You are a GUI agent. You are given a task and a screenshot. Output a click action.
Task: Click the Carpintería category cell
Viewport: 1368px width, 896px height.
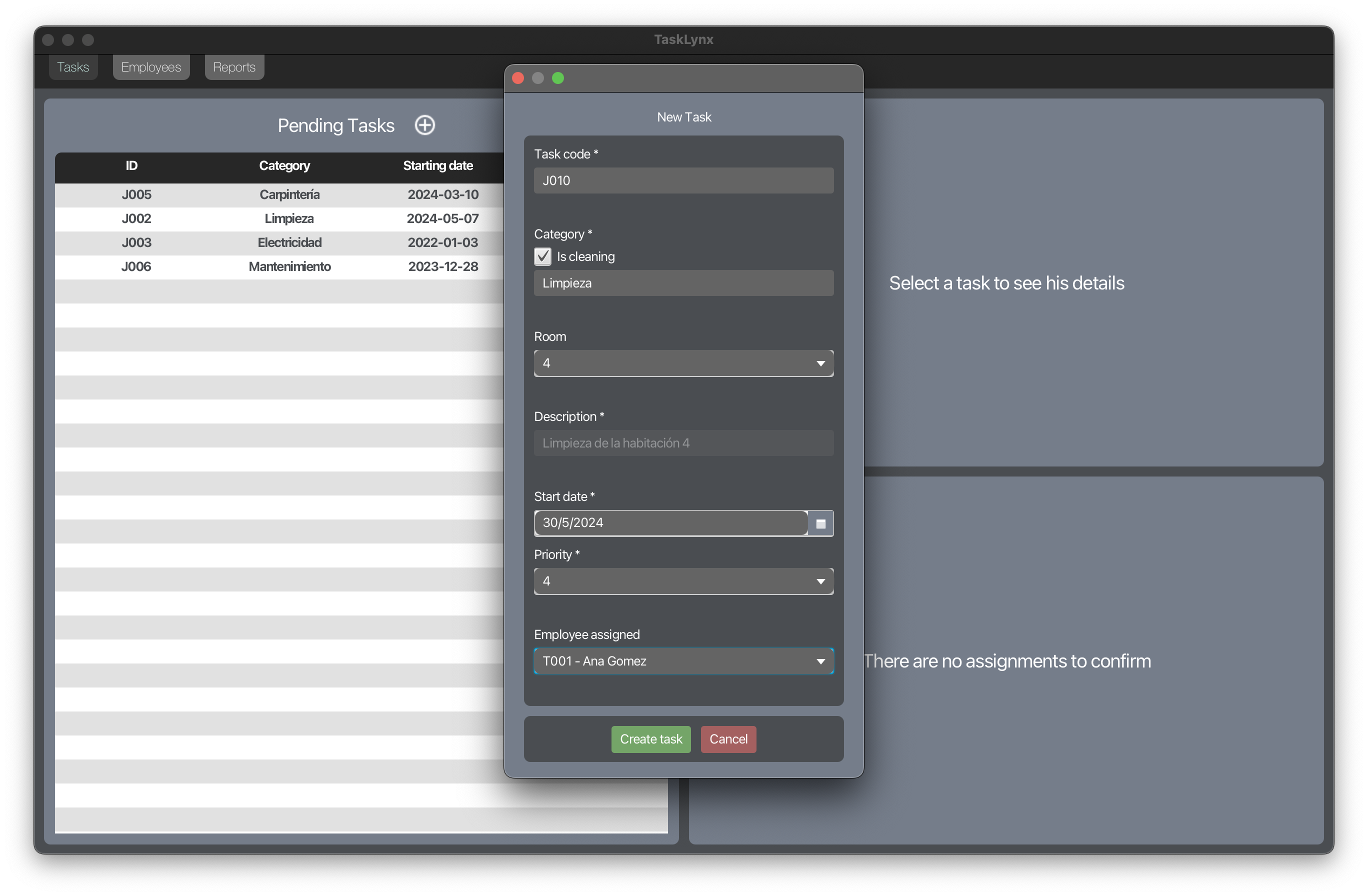coord(289,195)
